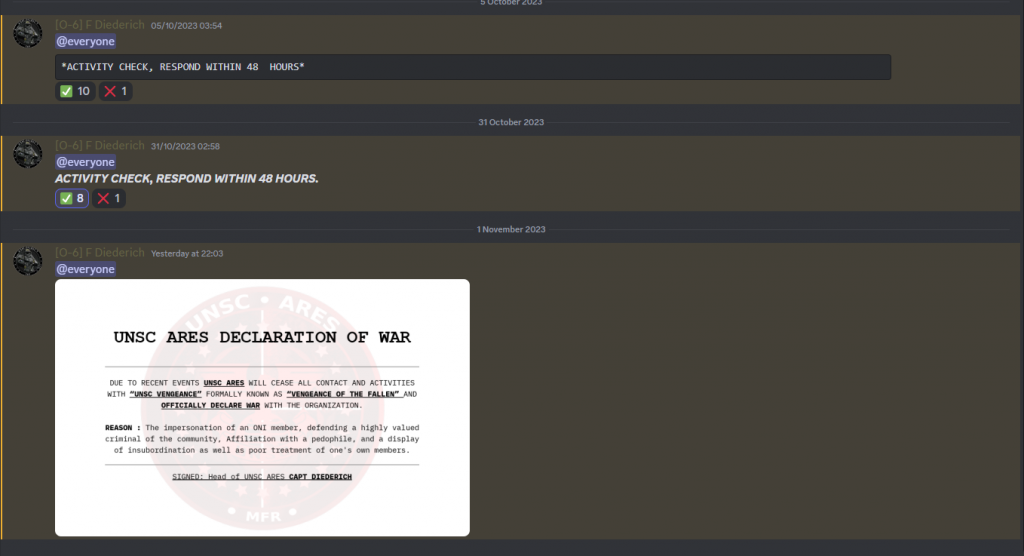Click the 31 October 2023 date divider
The width and height of the screenshot is (1024, 556).
point(511,122)
